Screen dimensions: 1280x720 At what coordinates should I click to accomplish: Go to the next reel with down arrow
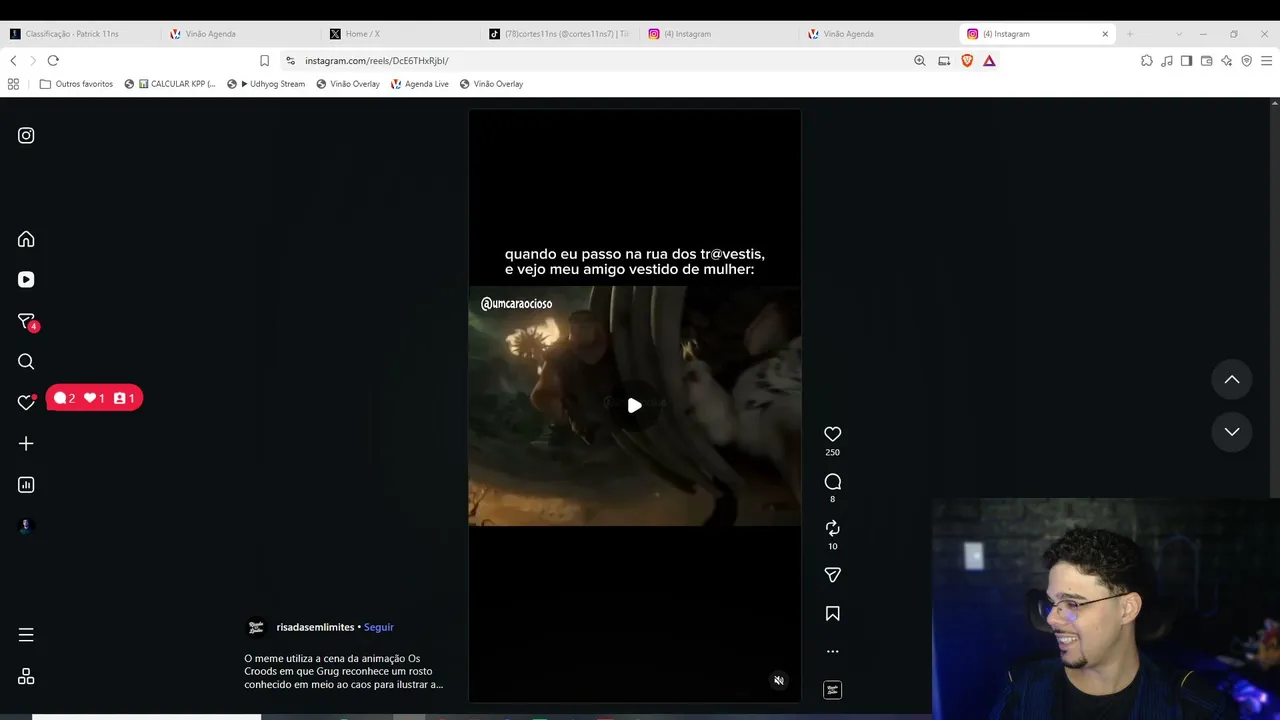1232,432
